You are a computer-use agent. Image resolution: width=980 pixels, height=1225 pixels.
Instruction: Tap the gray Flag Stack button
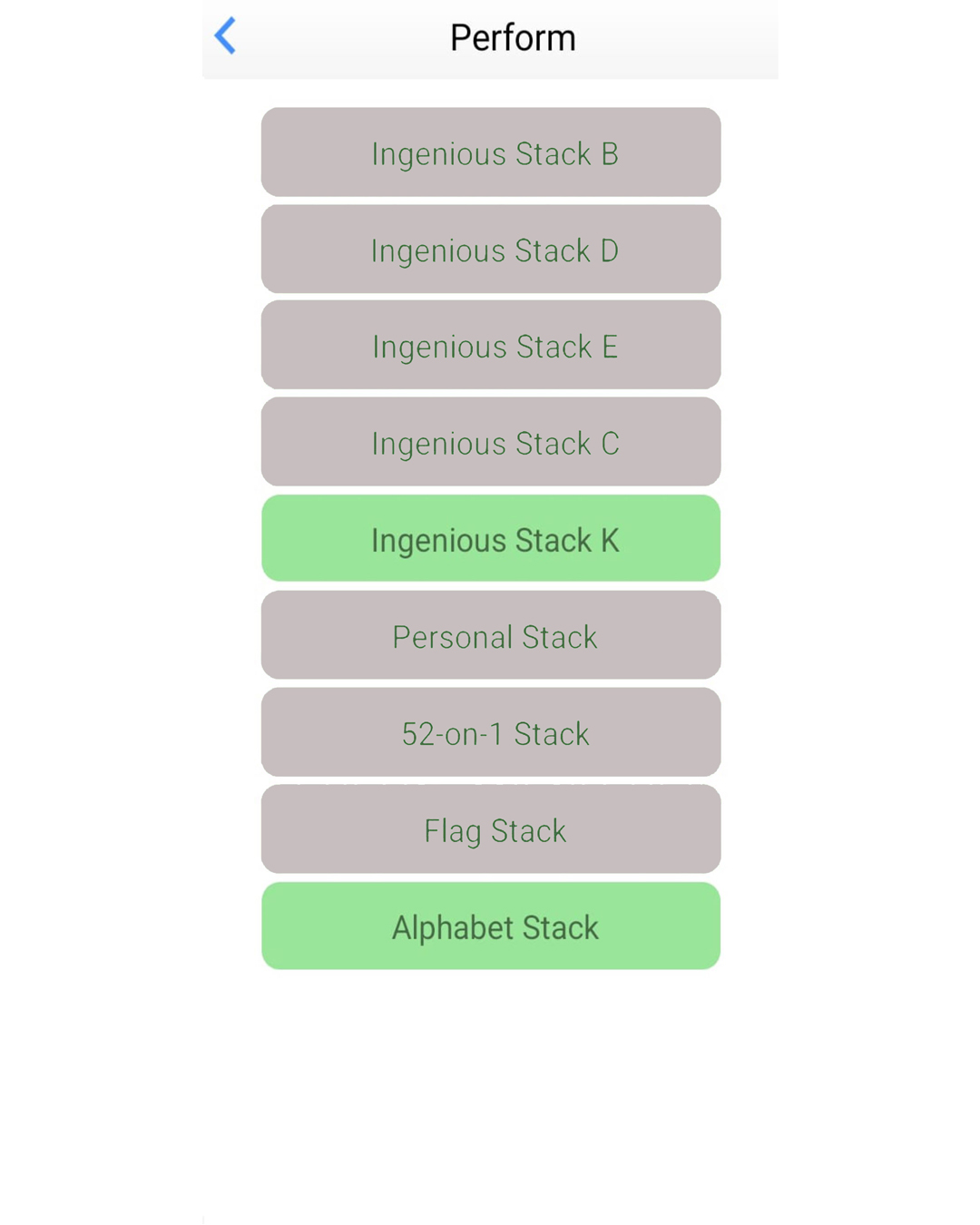[x=491, y=829]
